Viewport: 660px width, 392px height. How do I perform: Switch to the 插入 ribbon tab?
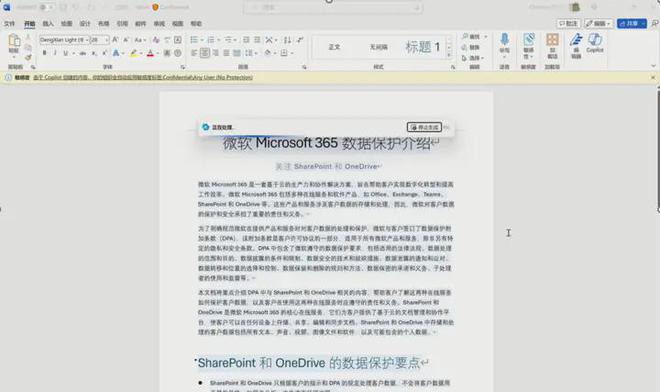(48, 24)
